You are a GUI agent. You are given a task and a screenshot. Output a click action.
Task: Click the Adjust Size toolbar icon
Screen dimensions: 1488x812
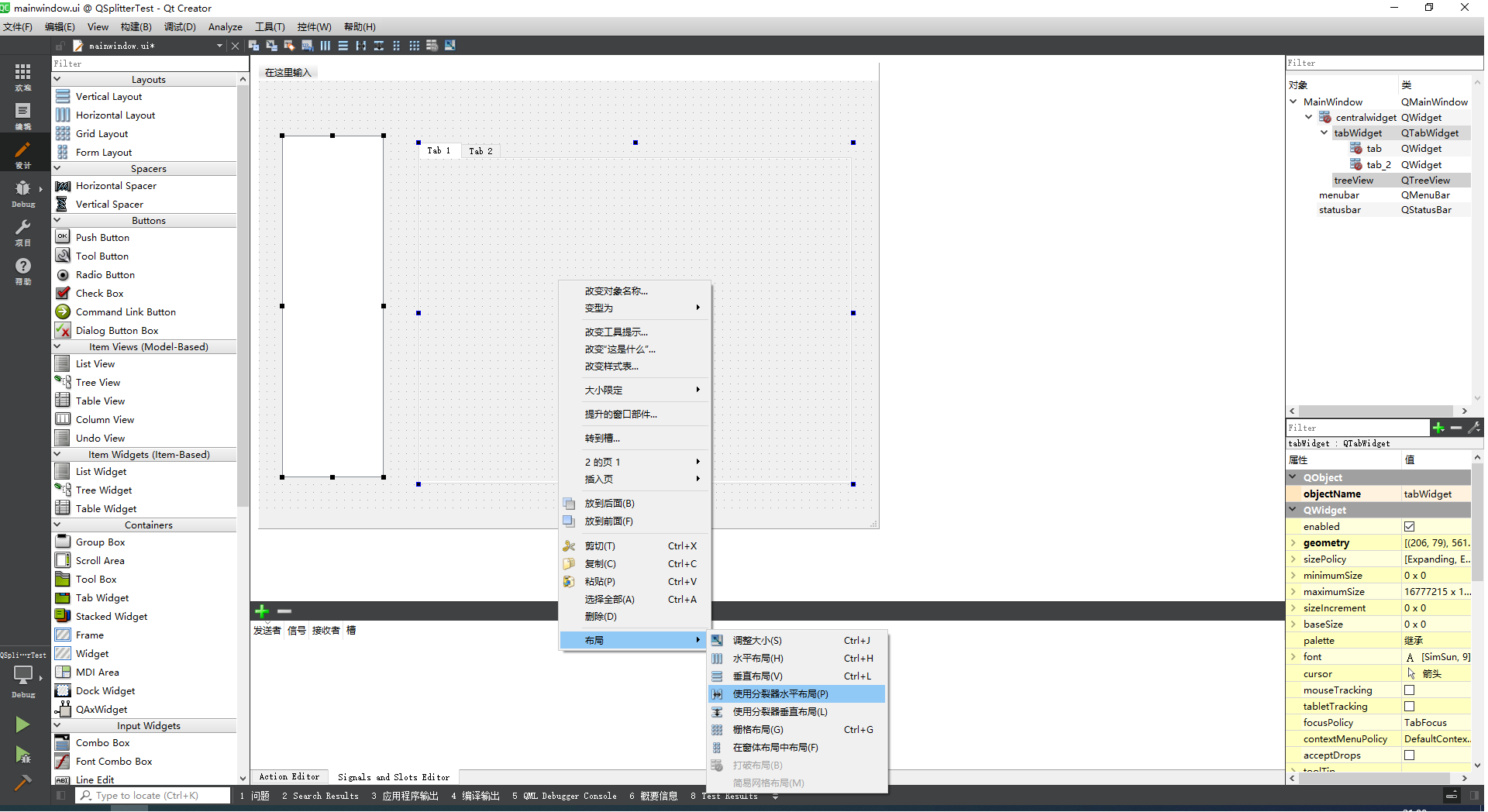[450, 46]
